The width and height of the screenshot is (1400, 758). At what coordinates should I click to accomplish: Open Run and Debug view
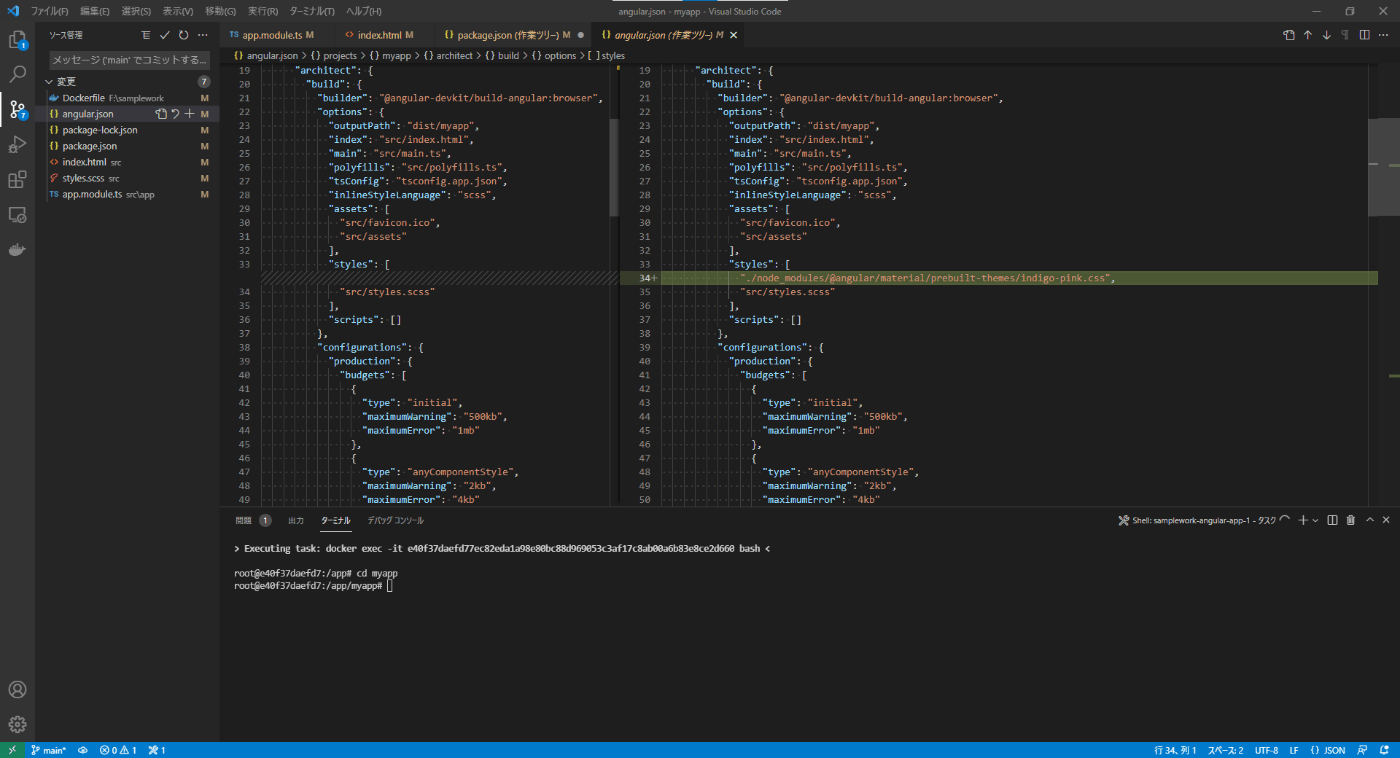click(17, 145)
